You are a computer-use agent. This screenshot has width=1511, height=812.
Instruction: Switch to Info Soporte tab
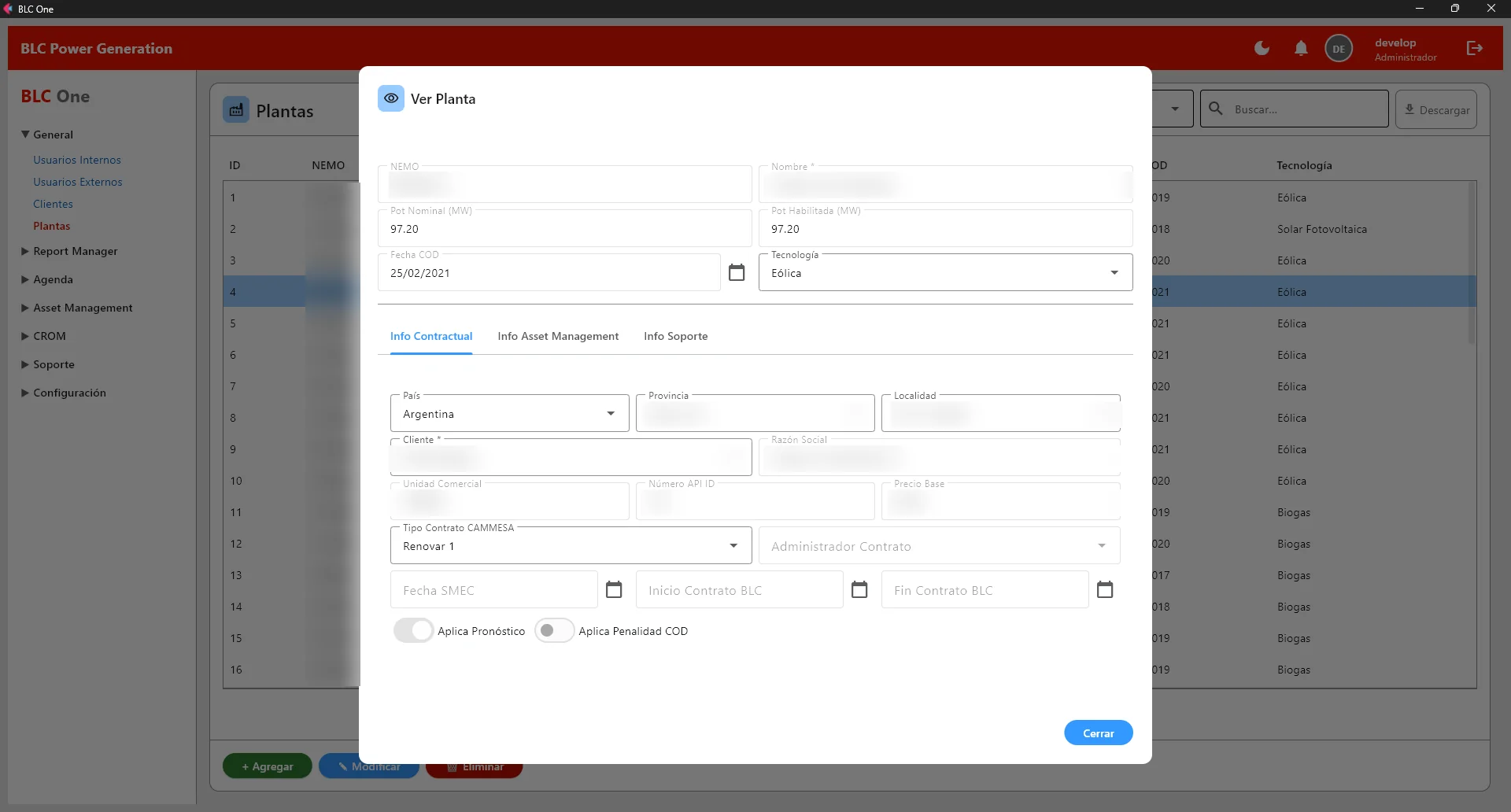(x=675, y=336)
